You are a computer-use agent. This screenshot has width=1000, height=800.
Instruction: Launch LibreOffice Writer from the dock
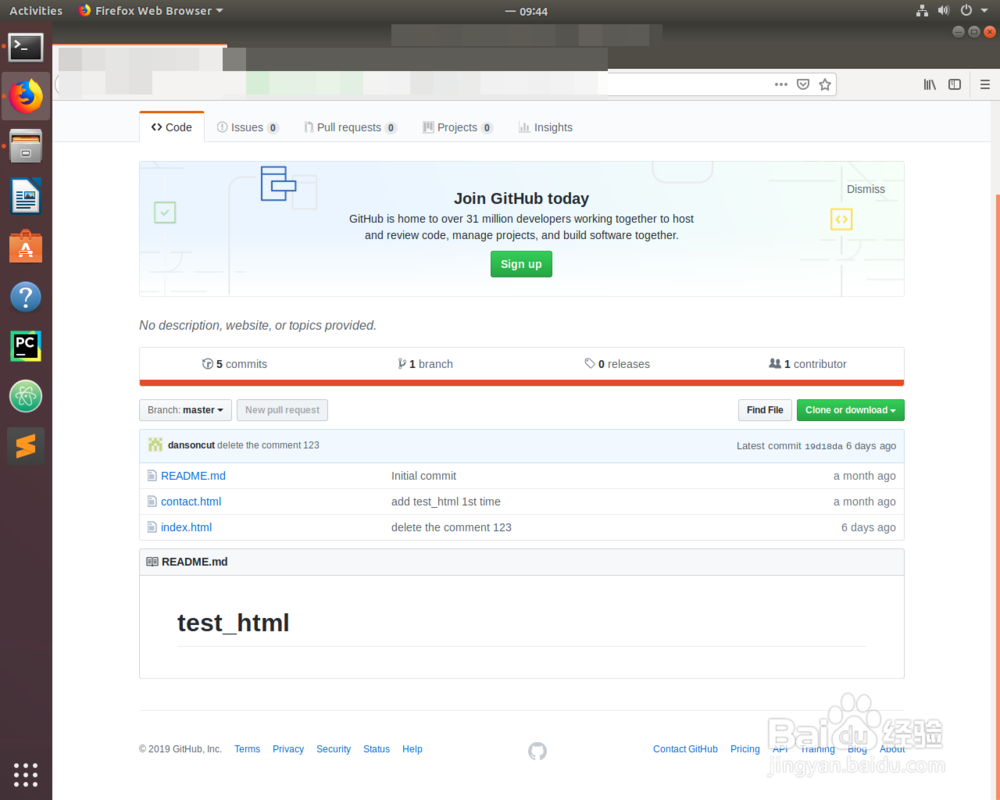click(26, 196)
